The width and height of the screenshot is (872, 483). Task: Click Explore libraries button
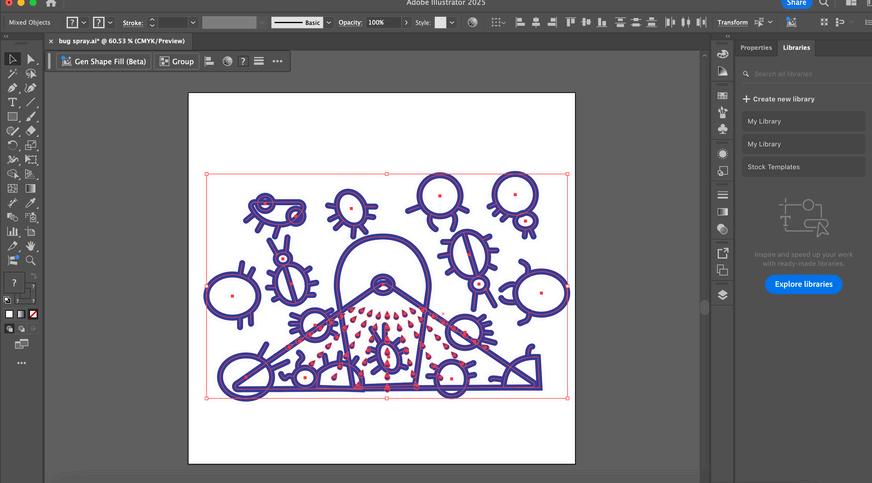point(803,284)
